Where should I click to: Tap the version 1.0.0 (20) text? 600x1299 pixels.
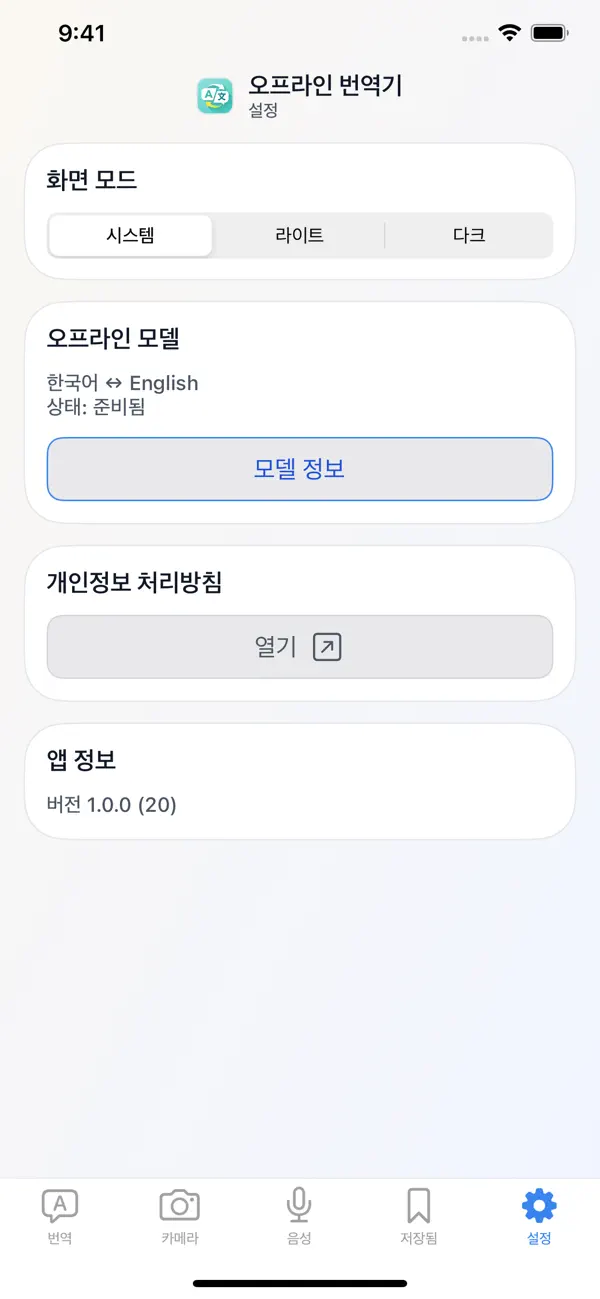pyautogui.click(x=112, y=803)
